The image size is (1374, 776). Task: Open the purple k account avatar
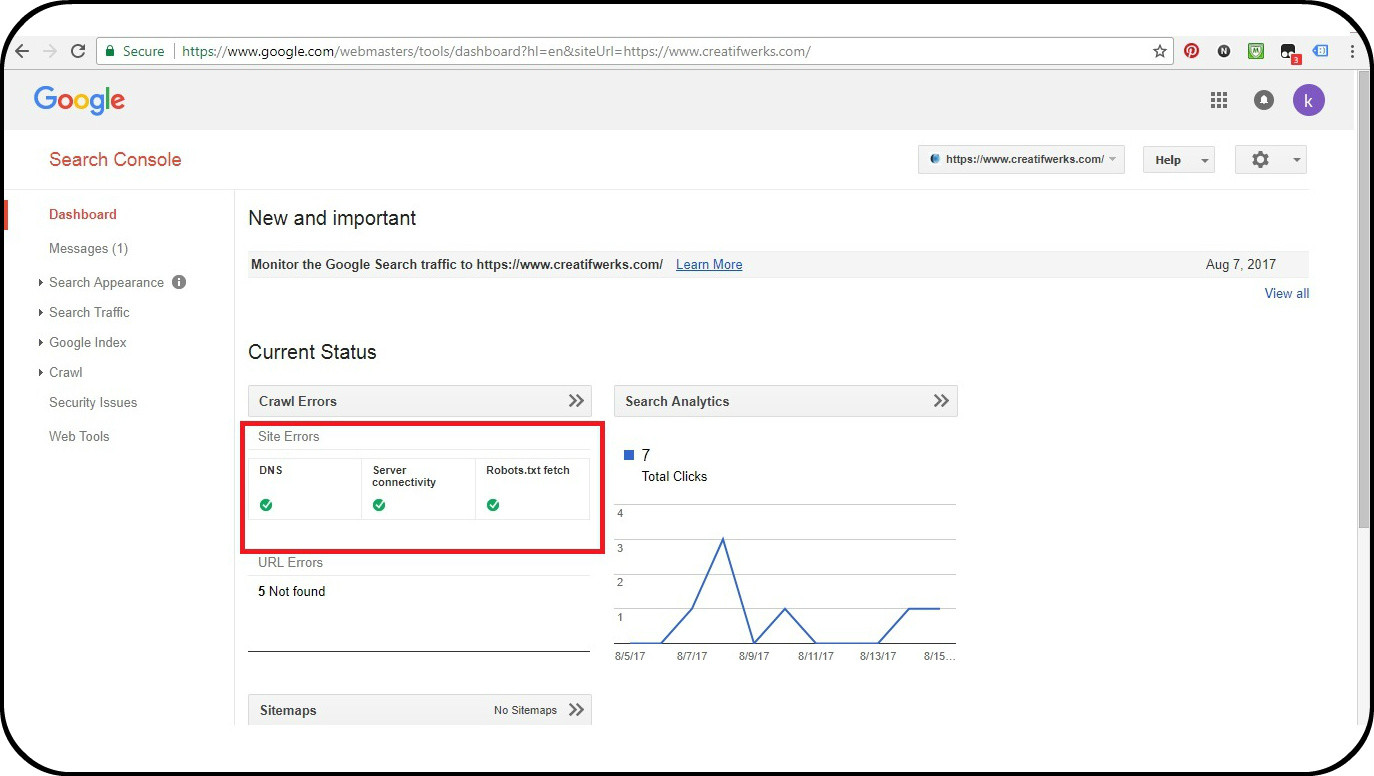[1308, 100]
